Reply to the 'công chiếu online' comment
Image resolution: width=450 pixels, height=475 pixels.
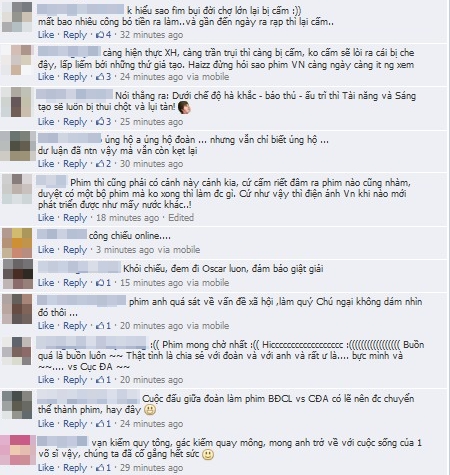click(75, 250)
